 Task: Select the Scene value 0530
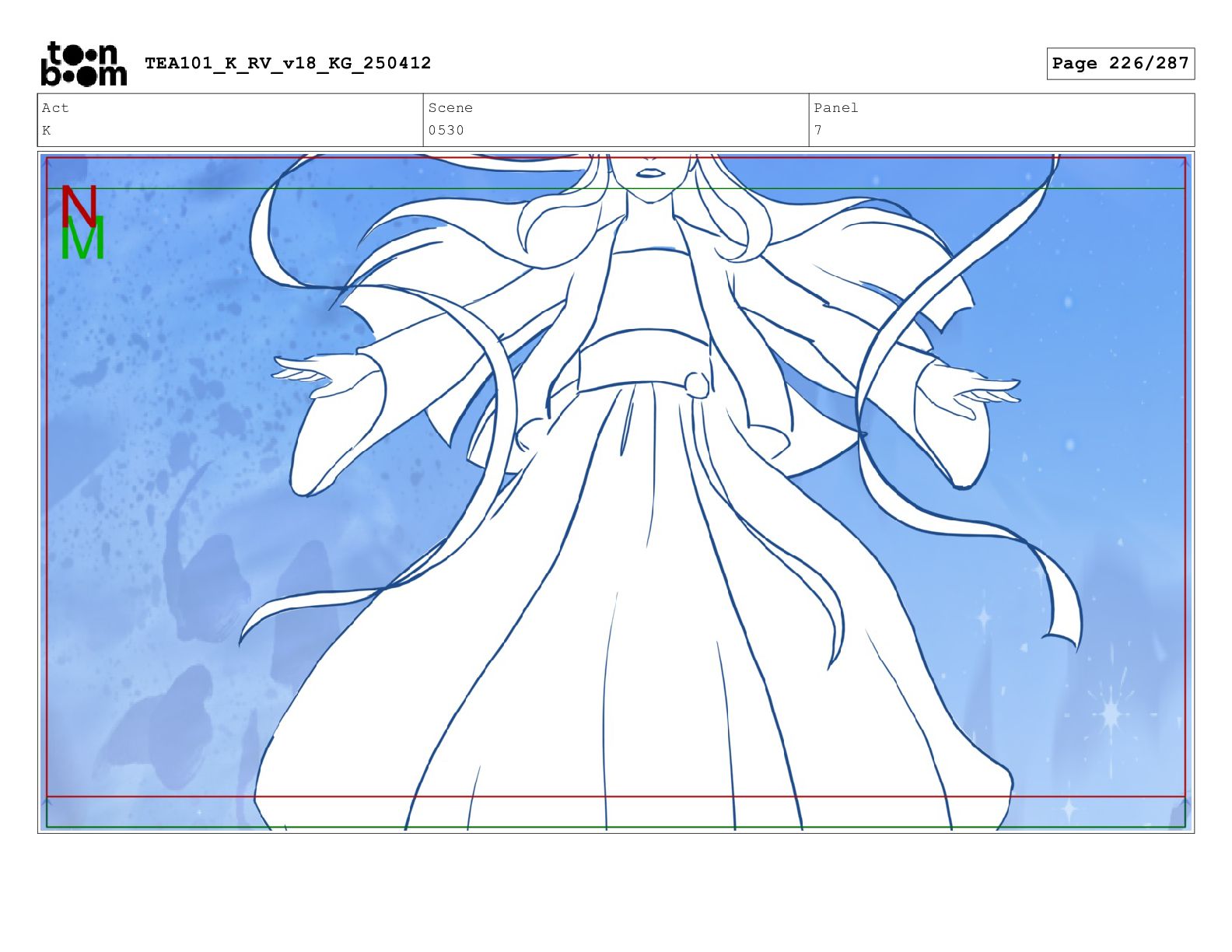click(x=446, y=131)
